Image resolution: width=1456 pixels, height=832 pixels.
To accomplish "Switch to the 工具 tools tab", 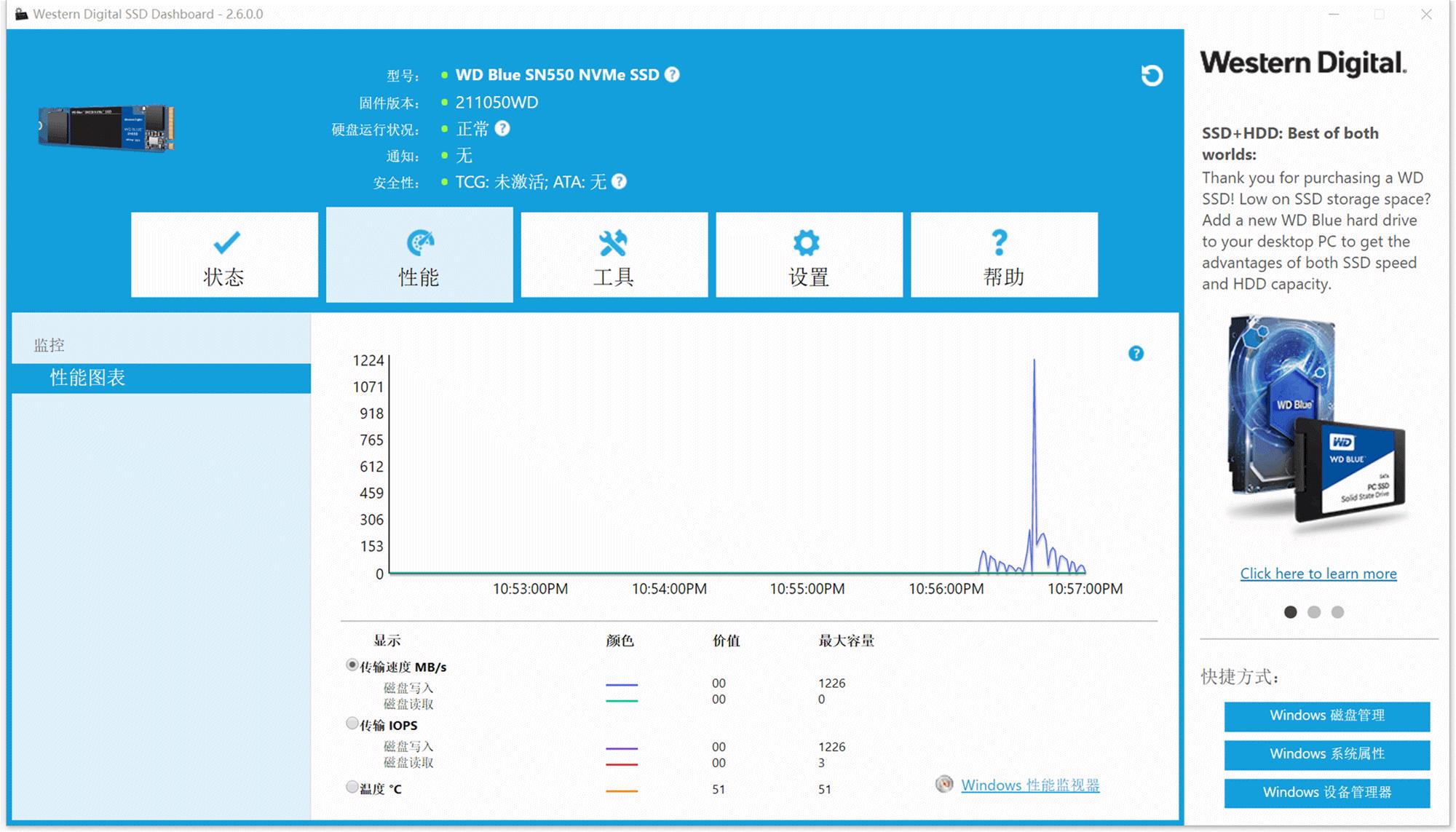I will tap(614, 255).
